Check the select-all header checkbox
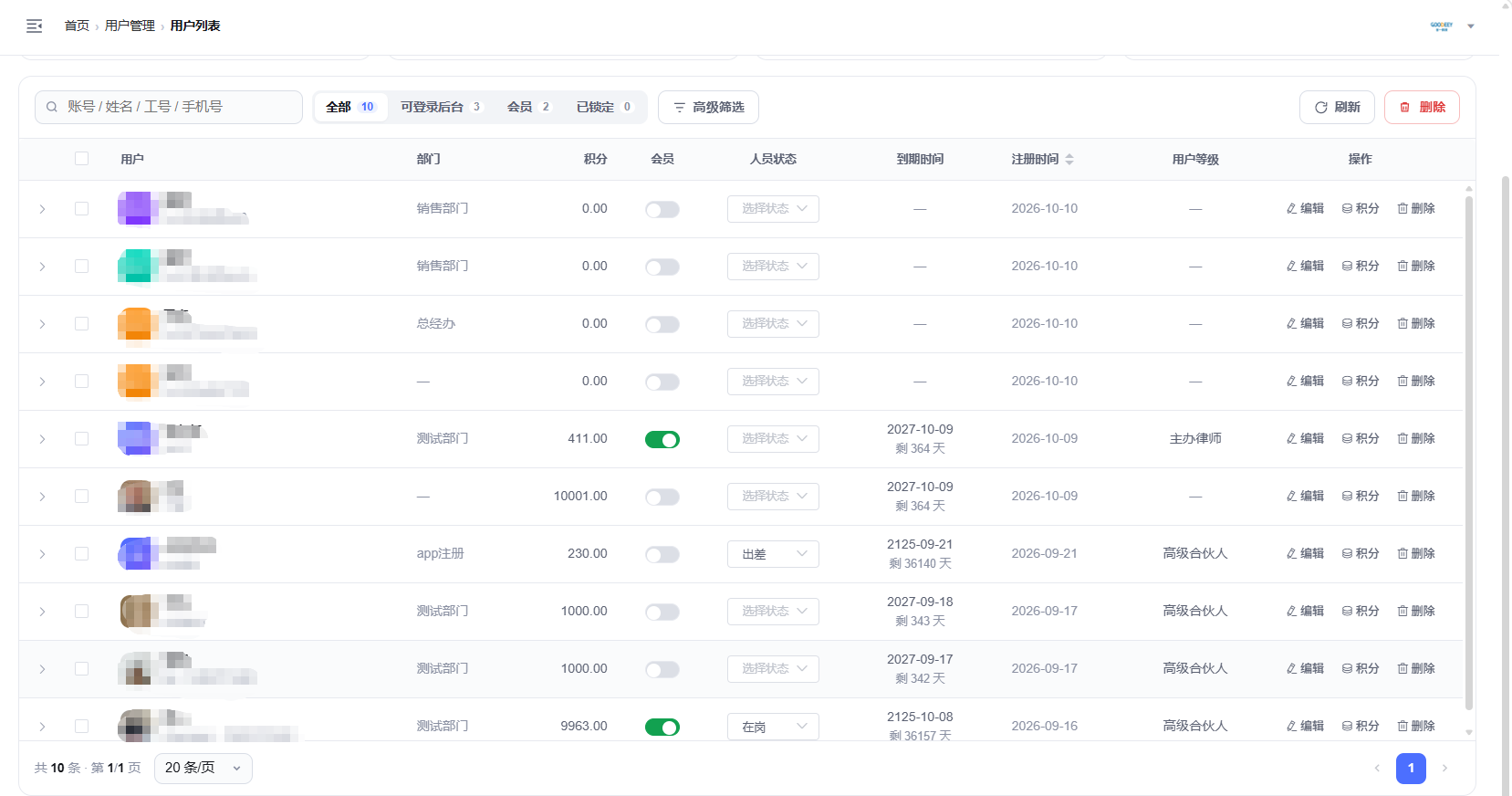Image resolution: width=1512 pixels, height=796 pixels. (x=82, y=159)
